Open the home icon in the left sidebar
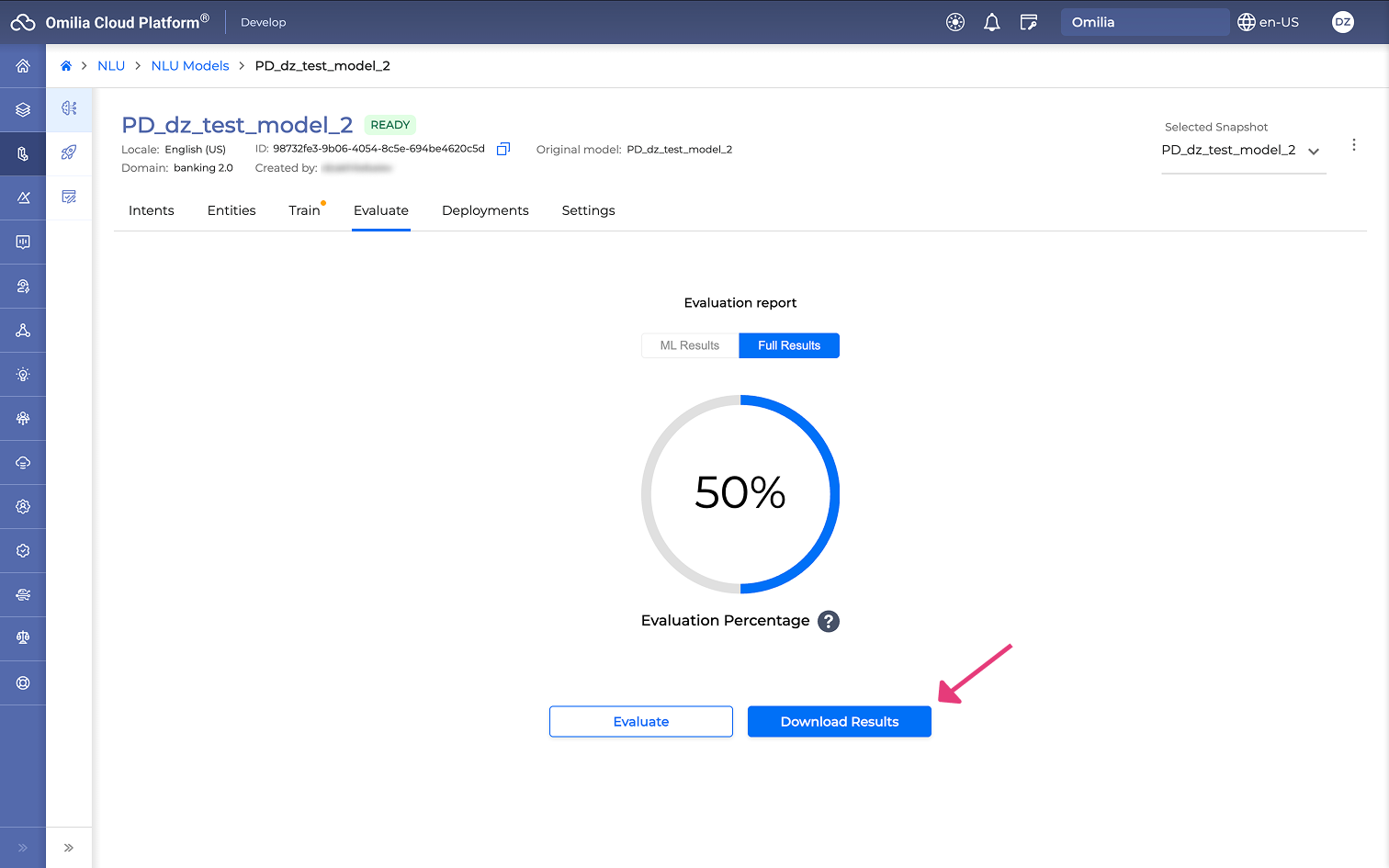This screenshot has width=1389, height=868. pos(23,66)
